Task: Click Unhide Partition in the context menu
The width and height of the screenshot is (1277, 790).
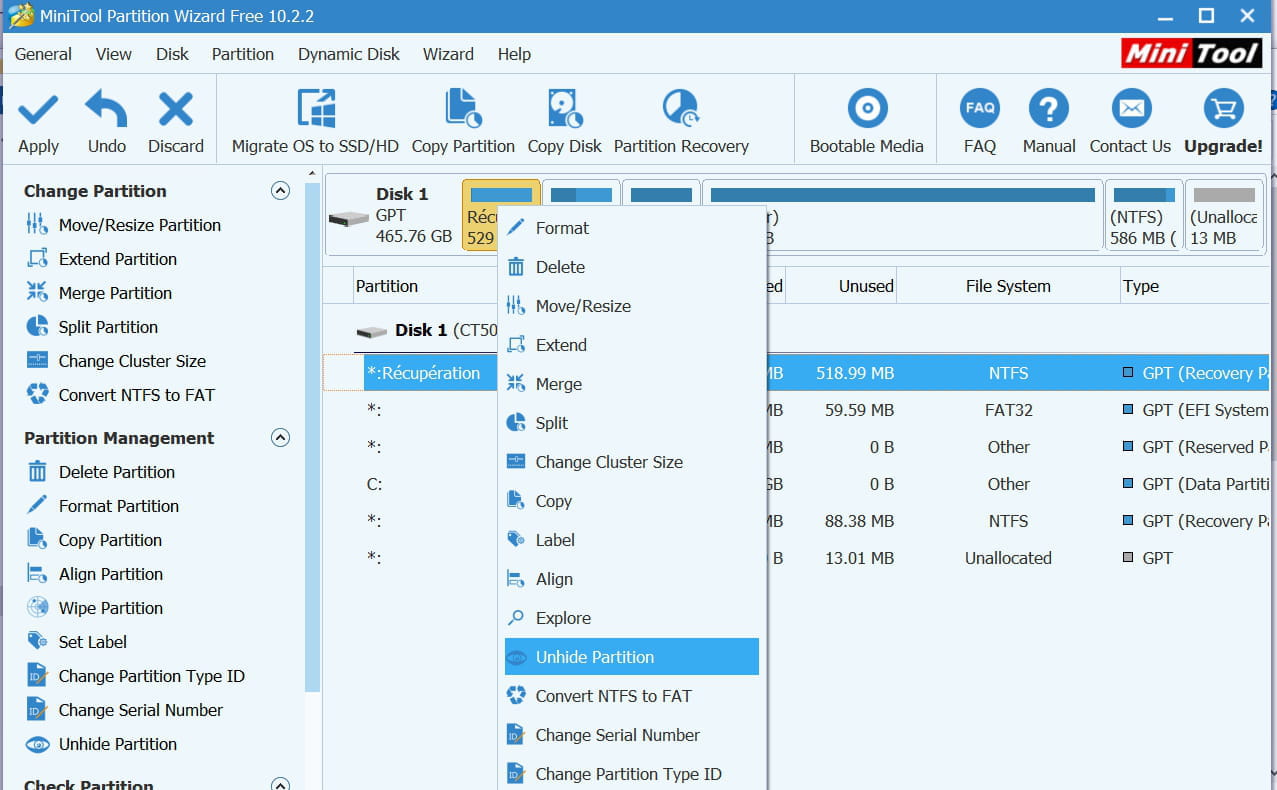Action: [632, 657]
